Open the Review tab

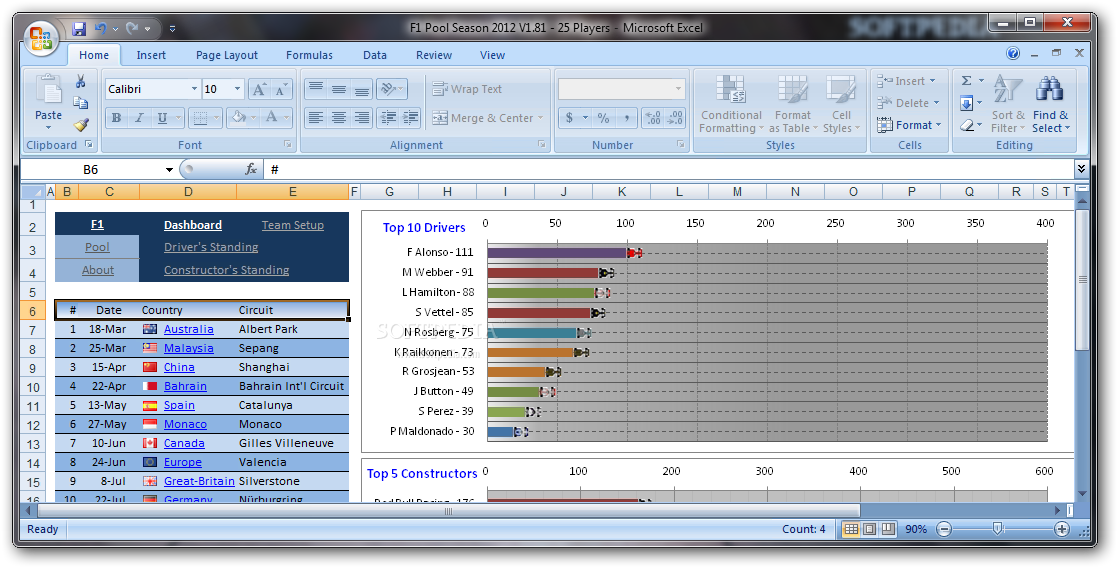click(x=434, y=55)
